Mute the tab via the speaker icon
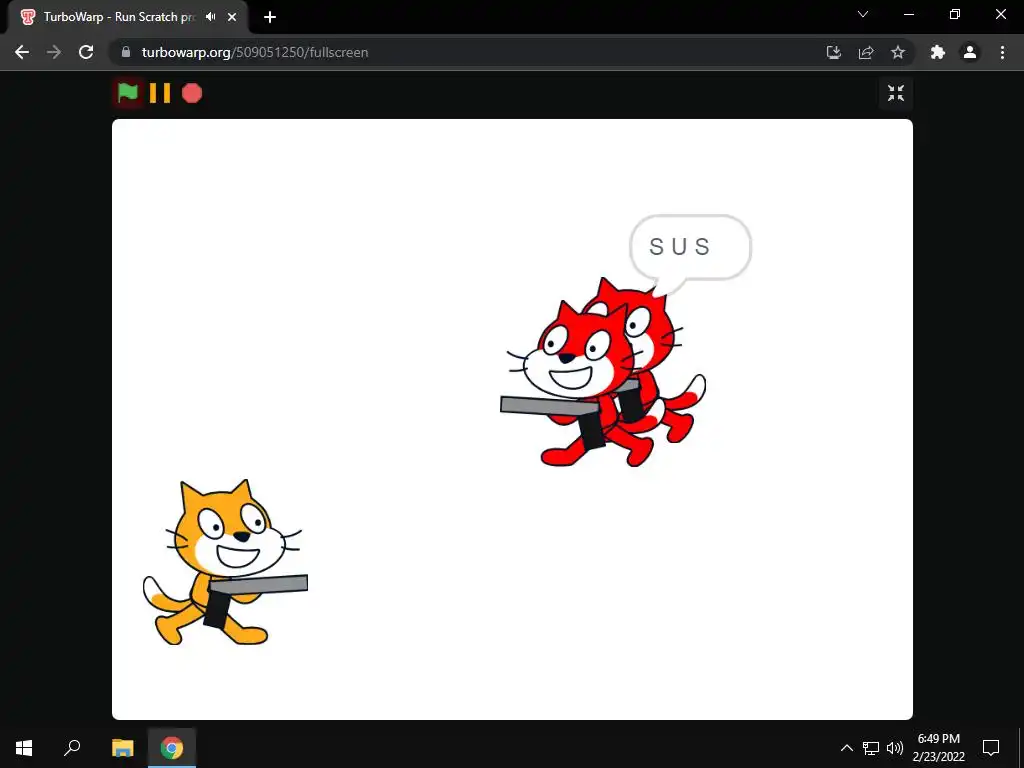The width and height of the screenshot is (1024, 768). tap(210, 17)
